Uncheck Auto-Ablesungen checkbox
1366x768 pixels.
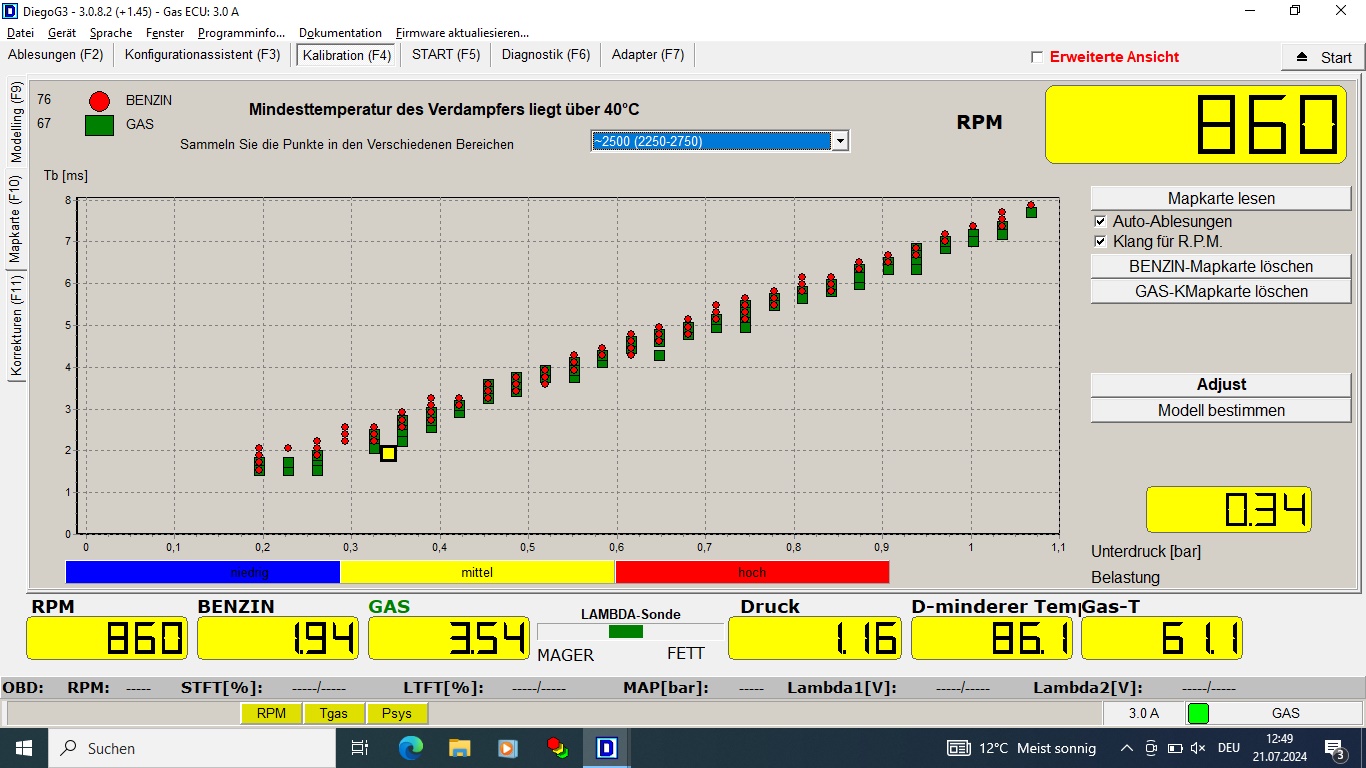click(1101, 221)
